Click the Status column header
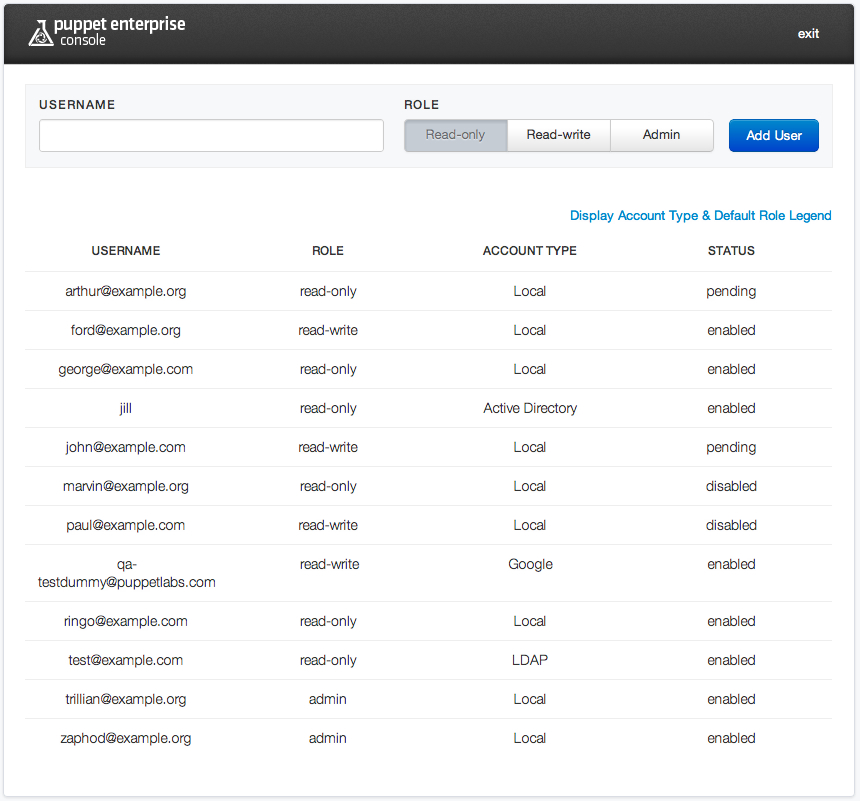The height and width of the screenshot is (801, 860). tap(731, 251)
